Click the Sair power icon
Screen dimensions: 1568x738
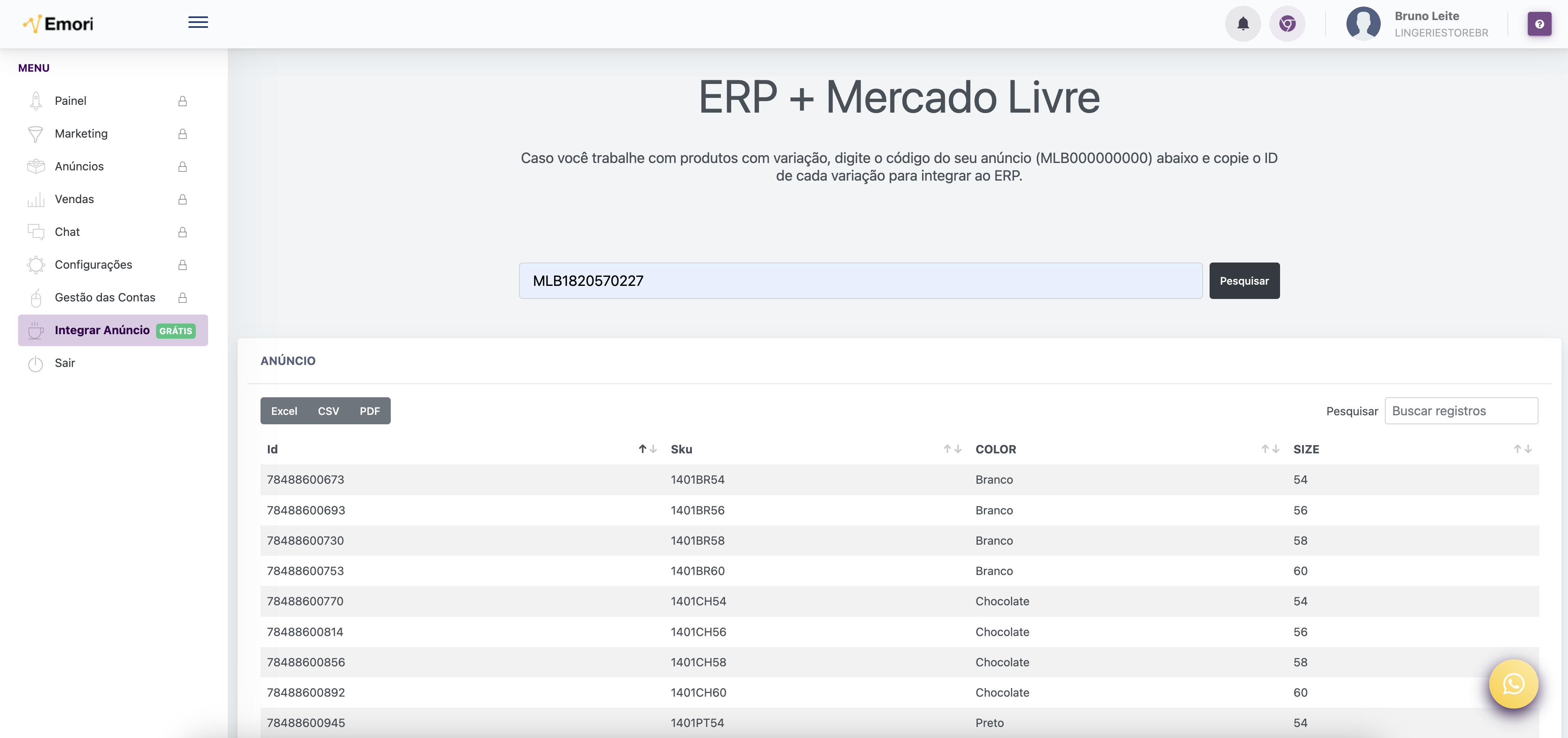[36, 363]
